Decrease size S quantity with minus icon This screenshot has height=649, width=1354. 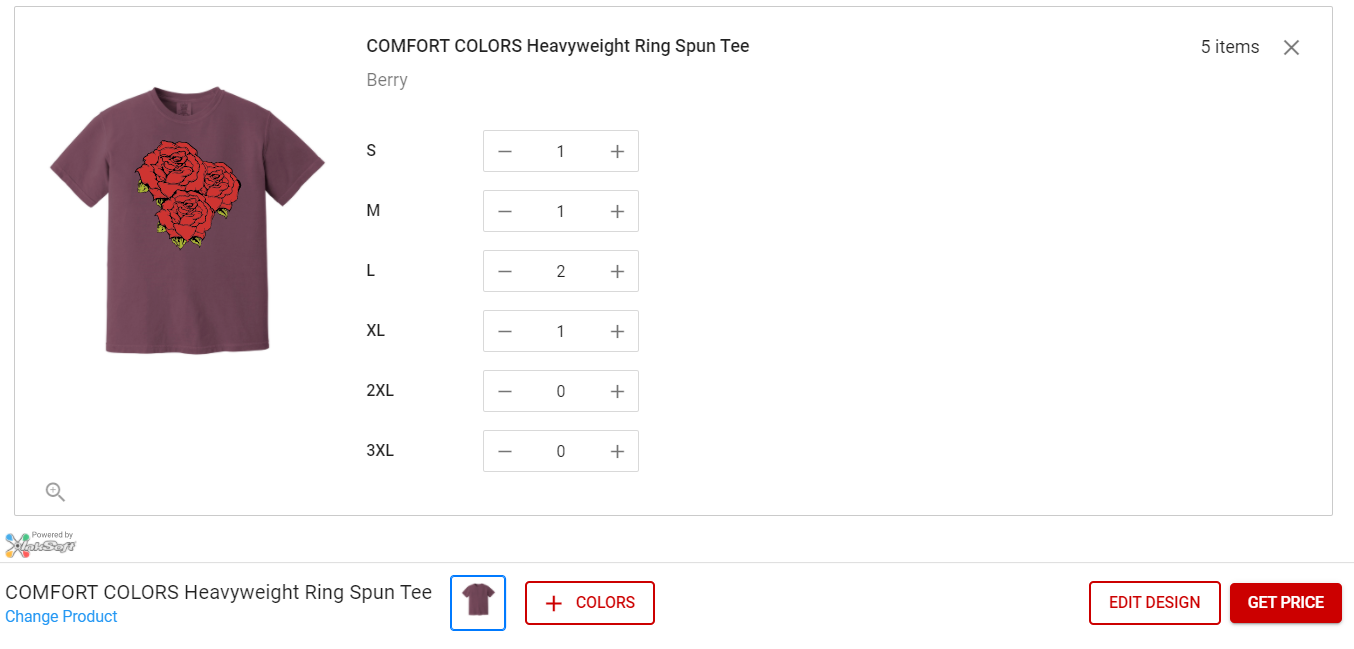(505, 151)
